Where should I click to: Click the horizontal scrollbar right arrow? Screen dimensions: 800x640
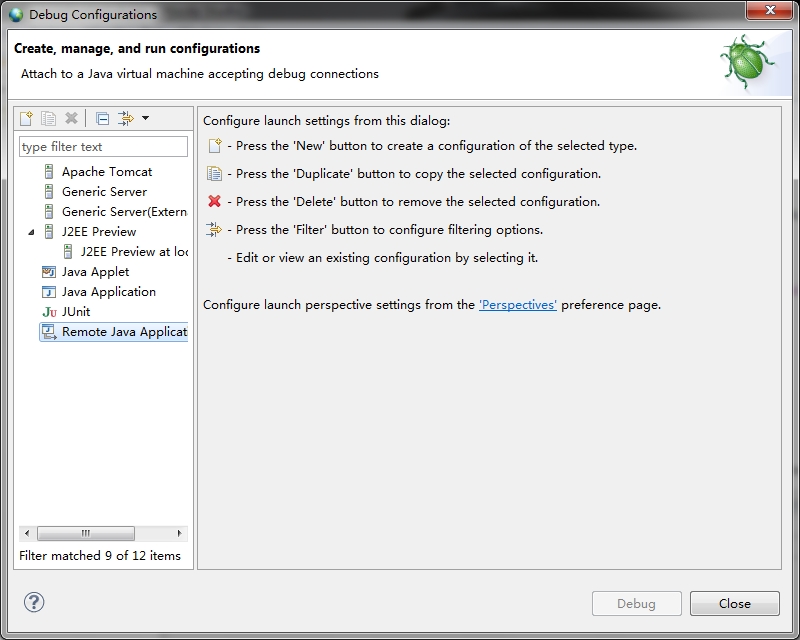pyautogui.click(x=179, y=533)
